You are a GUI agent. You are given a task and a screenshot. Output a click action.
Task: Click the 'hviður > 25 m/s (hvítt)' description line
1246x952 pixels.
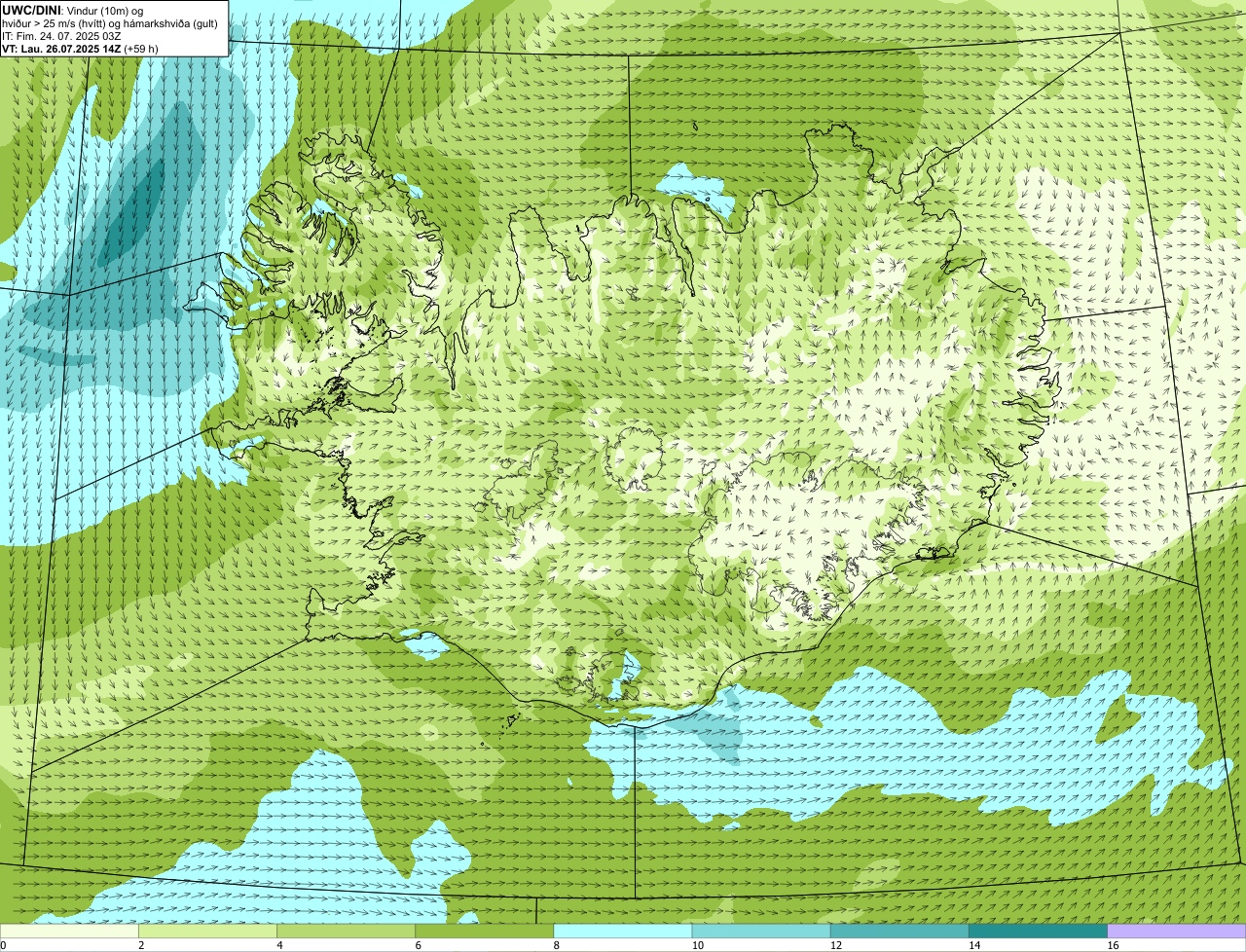pos(110,23)
